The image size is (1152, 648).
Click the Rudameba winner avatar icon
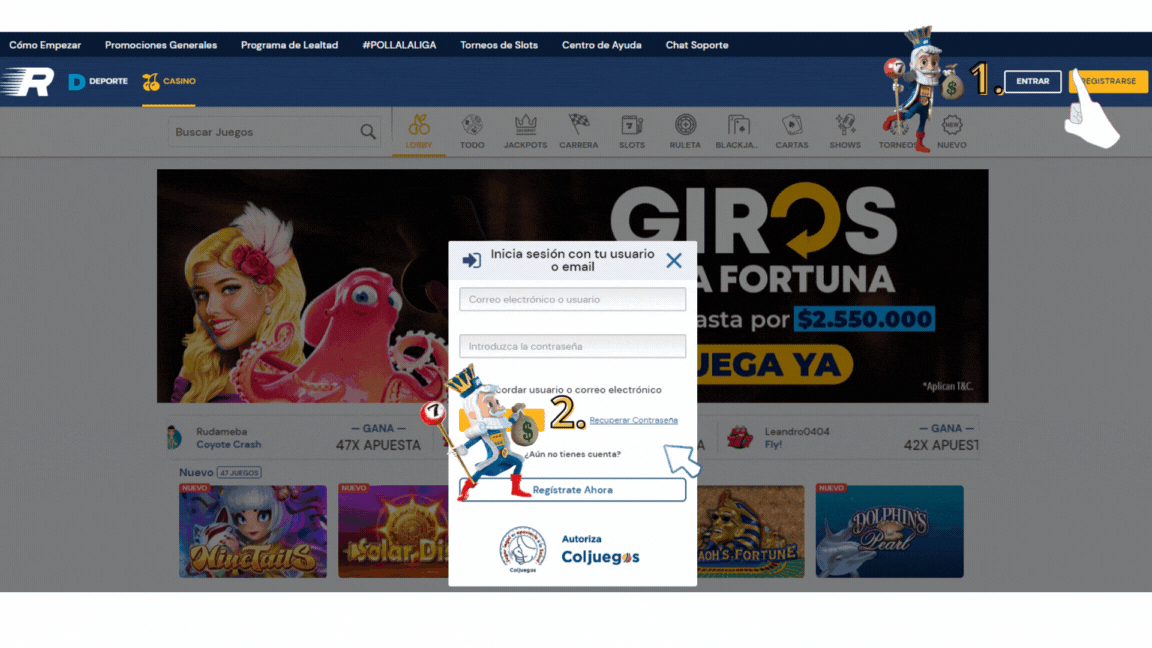click(x=174, y=437)
